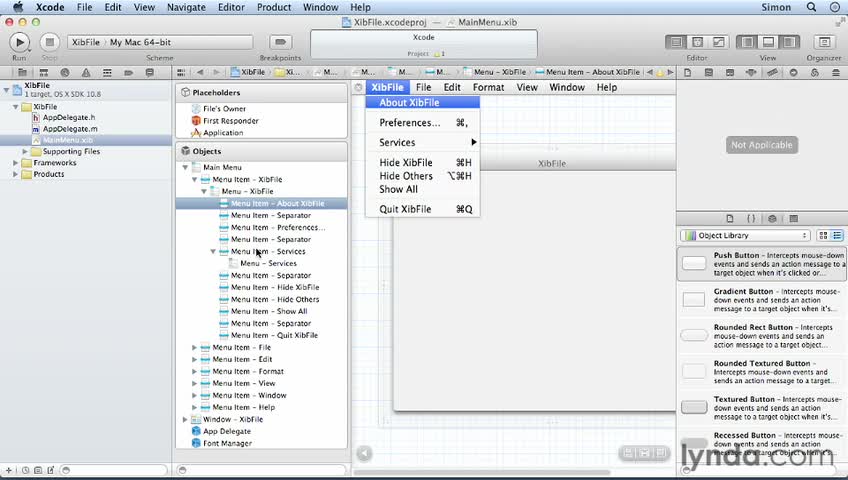Expand Window - XibFile in outline

(x=185, y=419)
